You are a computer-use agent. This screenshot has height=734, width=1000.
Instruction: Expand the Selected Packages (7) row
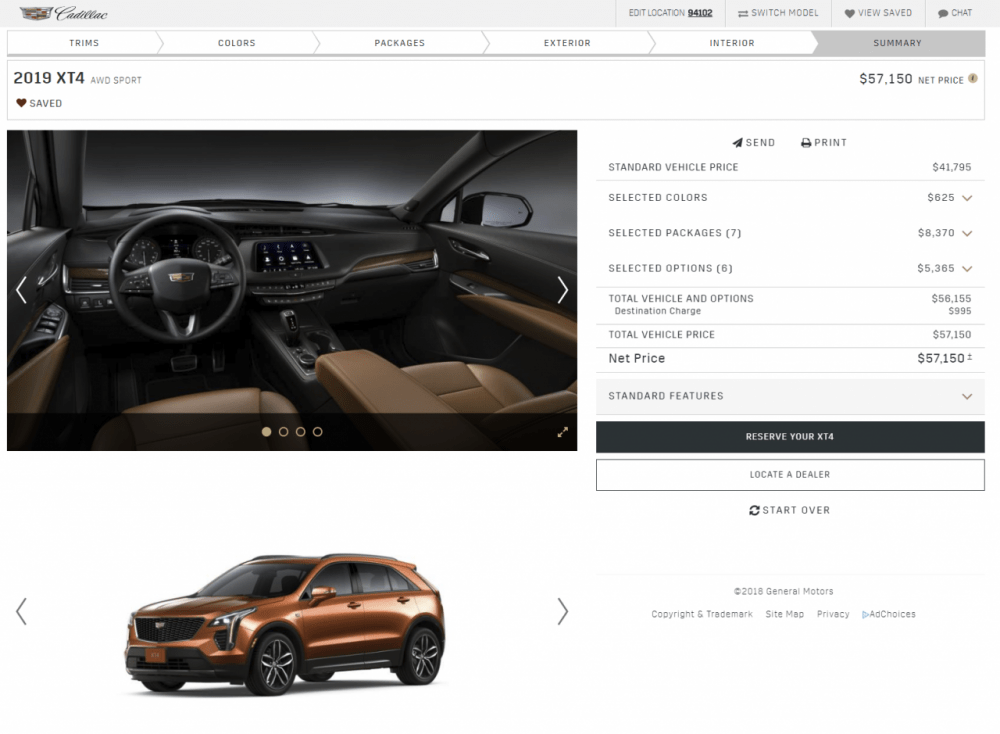[967, 233]
